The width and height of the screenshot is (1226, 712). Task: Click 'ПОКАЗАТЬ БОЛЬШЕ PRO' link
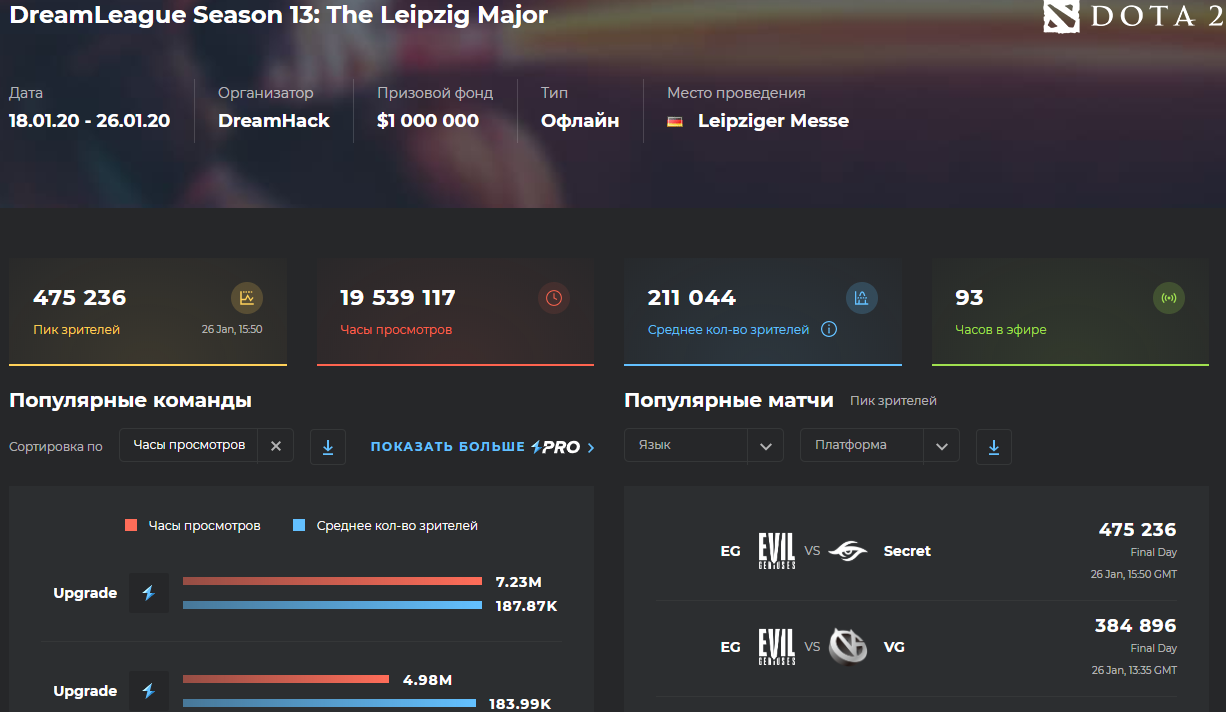click(482, 447)
